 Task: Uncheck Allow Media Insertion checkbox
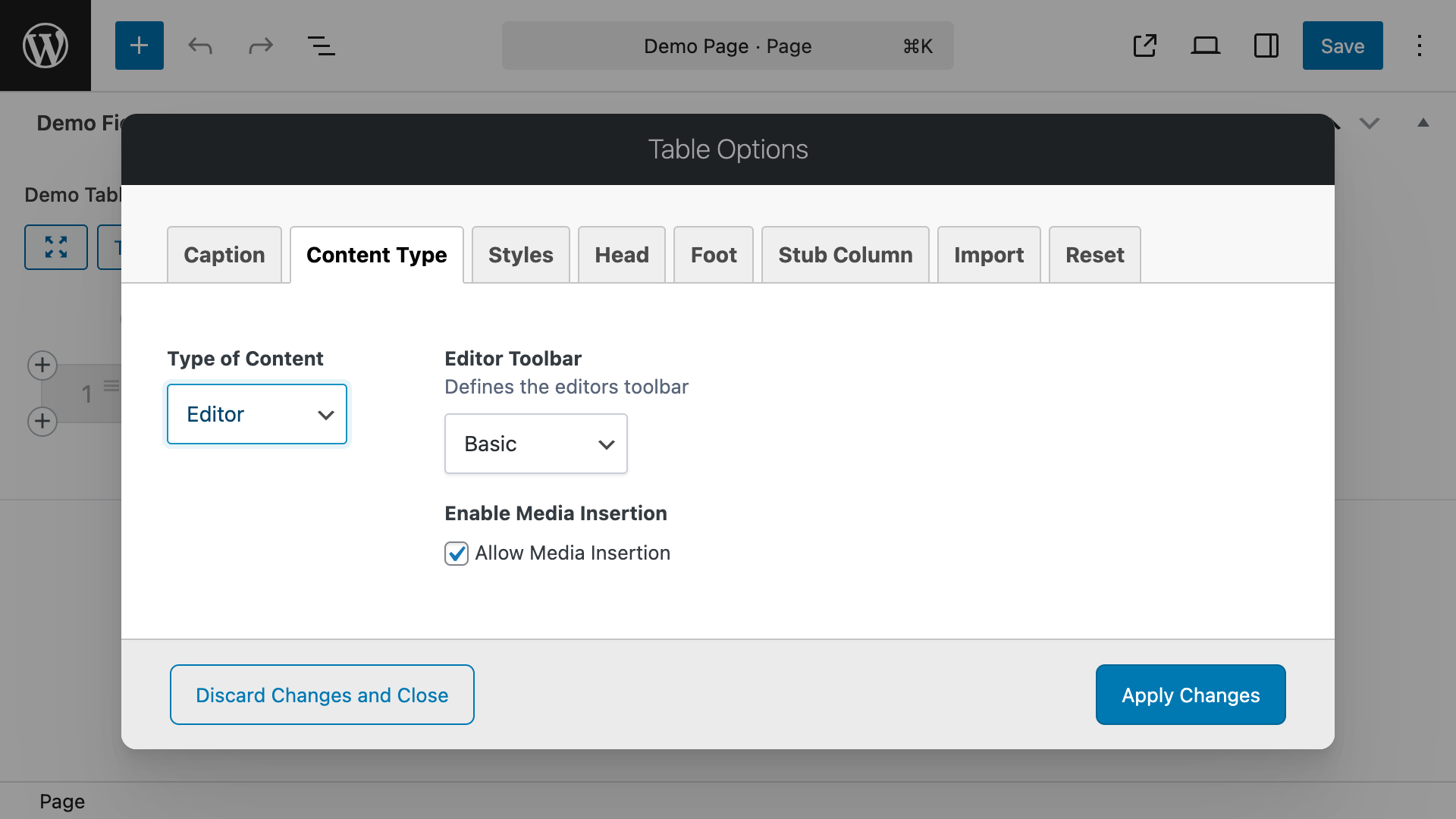(457, 554)
